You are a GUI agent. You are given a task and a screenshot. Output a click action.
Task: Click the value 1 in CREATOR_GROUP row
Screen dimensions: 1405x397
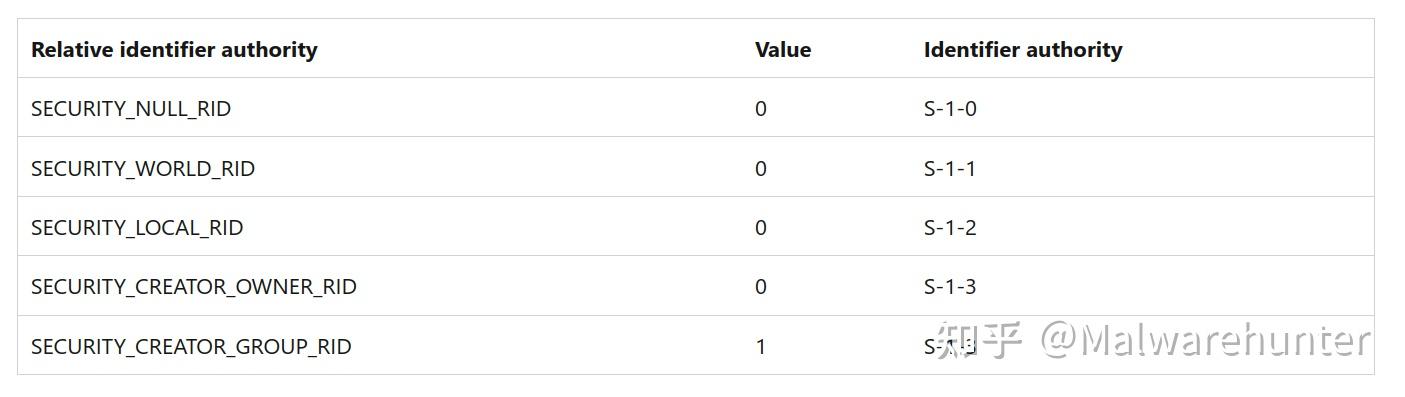(x=761, y=347)
